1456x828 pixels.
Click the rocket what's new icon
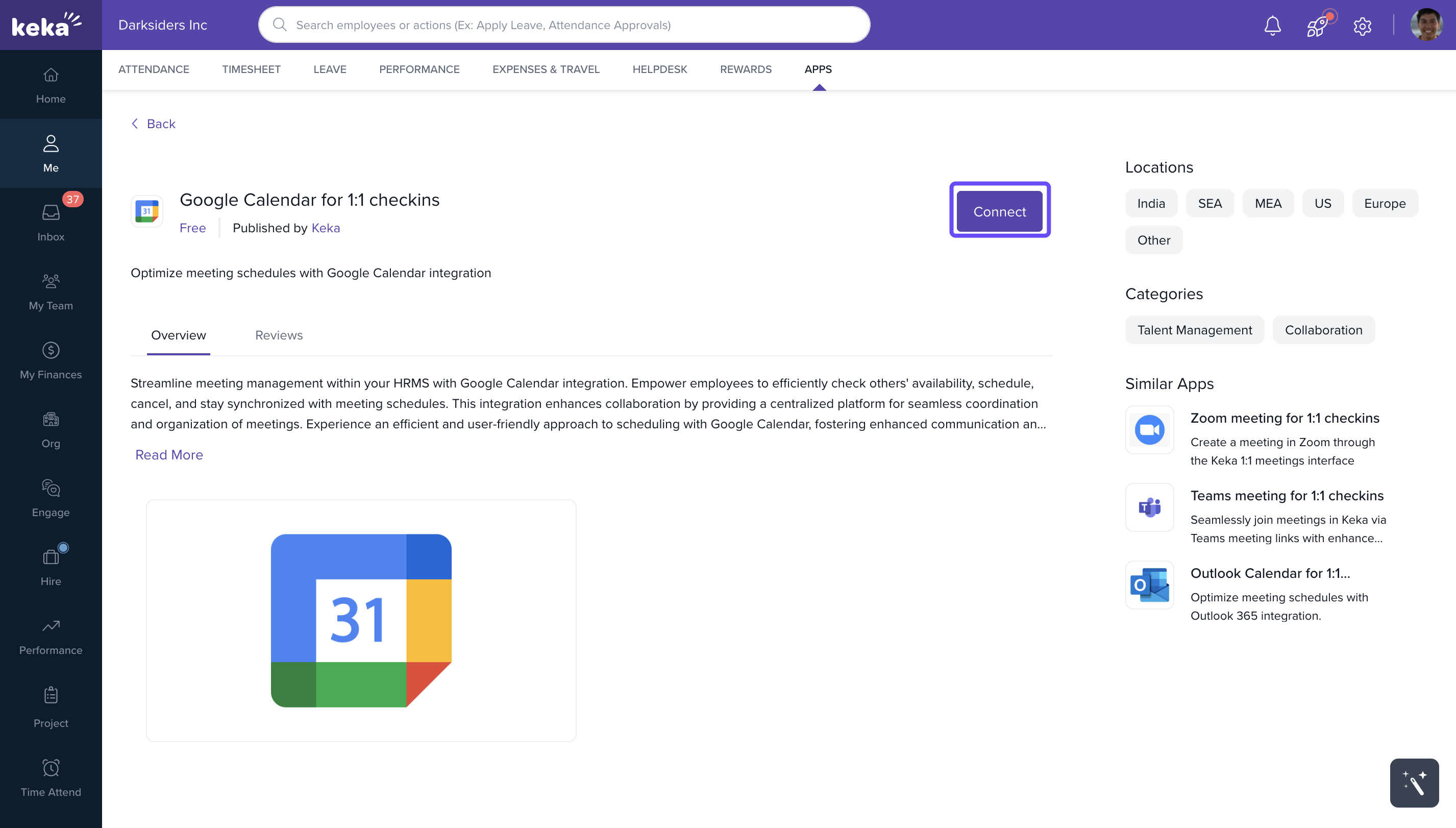pyautogui.click(x=1317, y=26)
